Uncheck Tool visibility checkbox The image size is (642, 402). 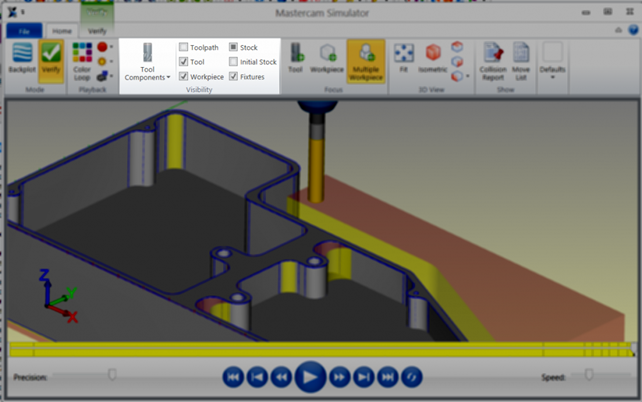183,62
